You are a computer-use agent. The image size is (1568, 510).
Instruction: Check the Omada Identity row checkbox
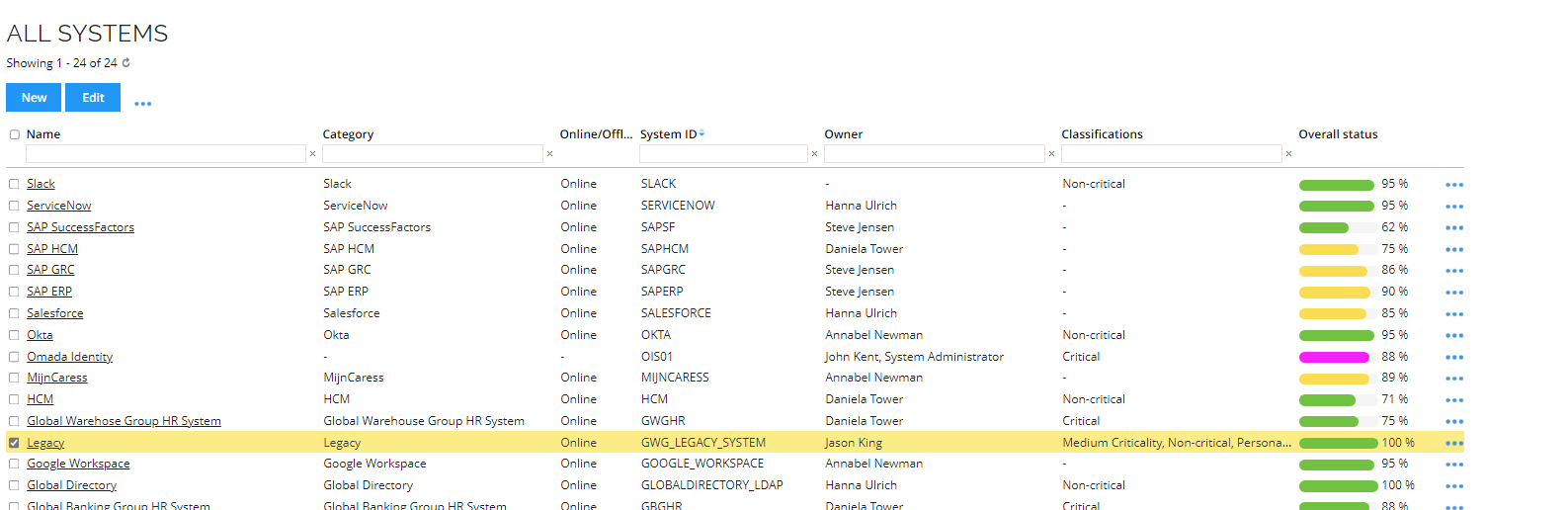click(x=14, y=357)
